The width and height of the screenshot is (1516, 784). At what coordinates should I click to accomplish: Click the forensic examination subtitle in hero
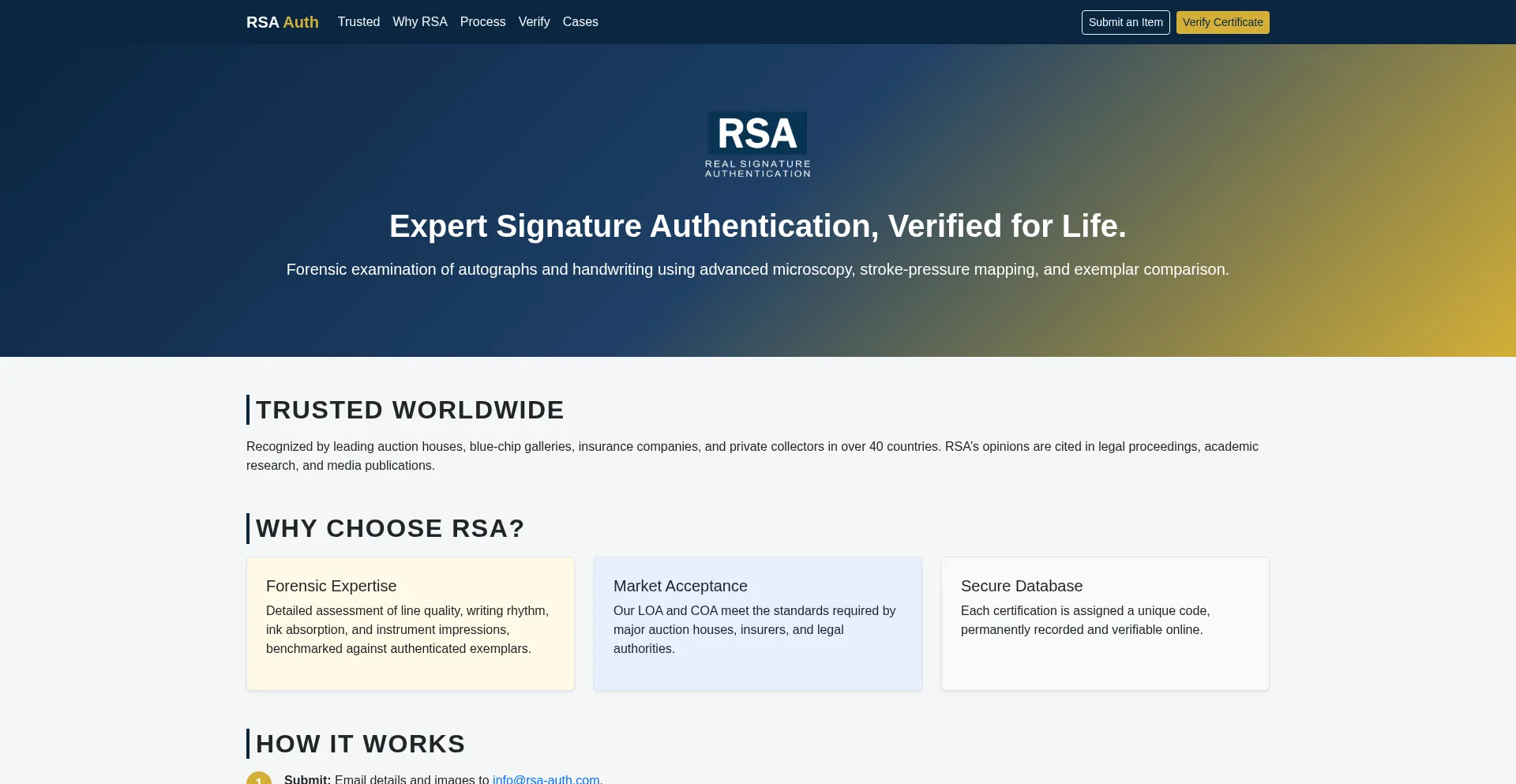757,269
